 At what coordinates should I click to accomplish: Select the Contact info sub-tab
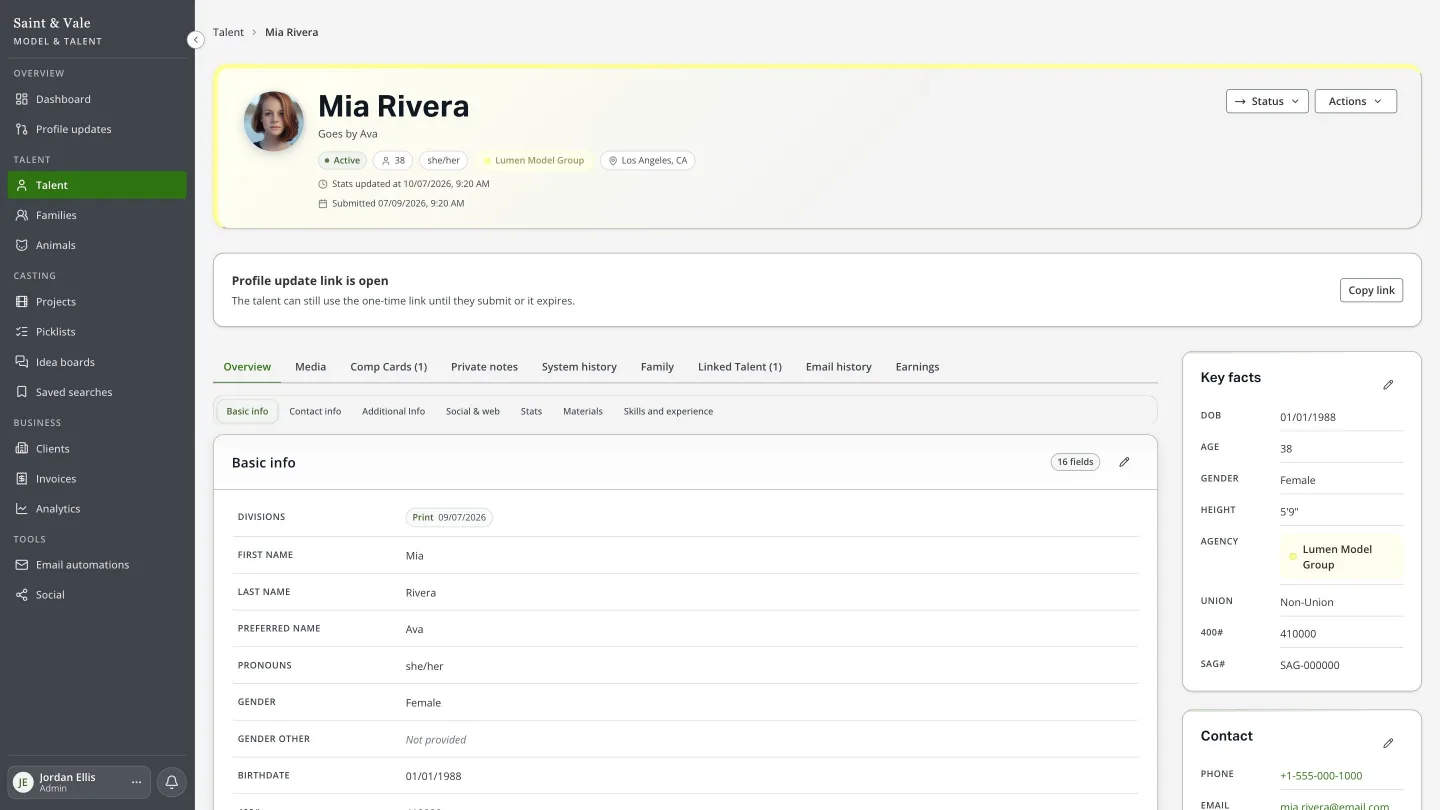point(315,411)
